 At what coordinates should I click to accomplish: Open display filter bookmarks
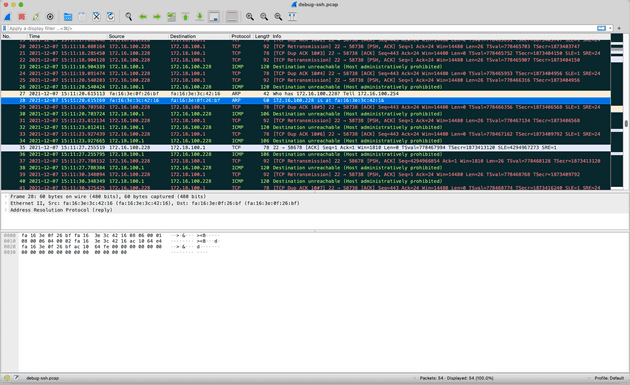click(x=4, y=29)
